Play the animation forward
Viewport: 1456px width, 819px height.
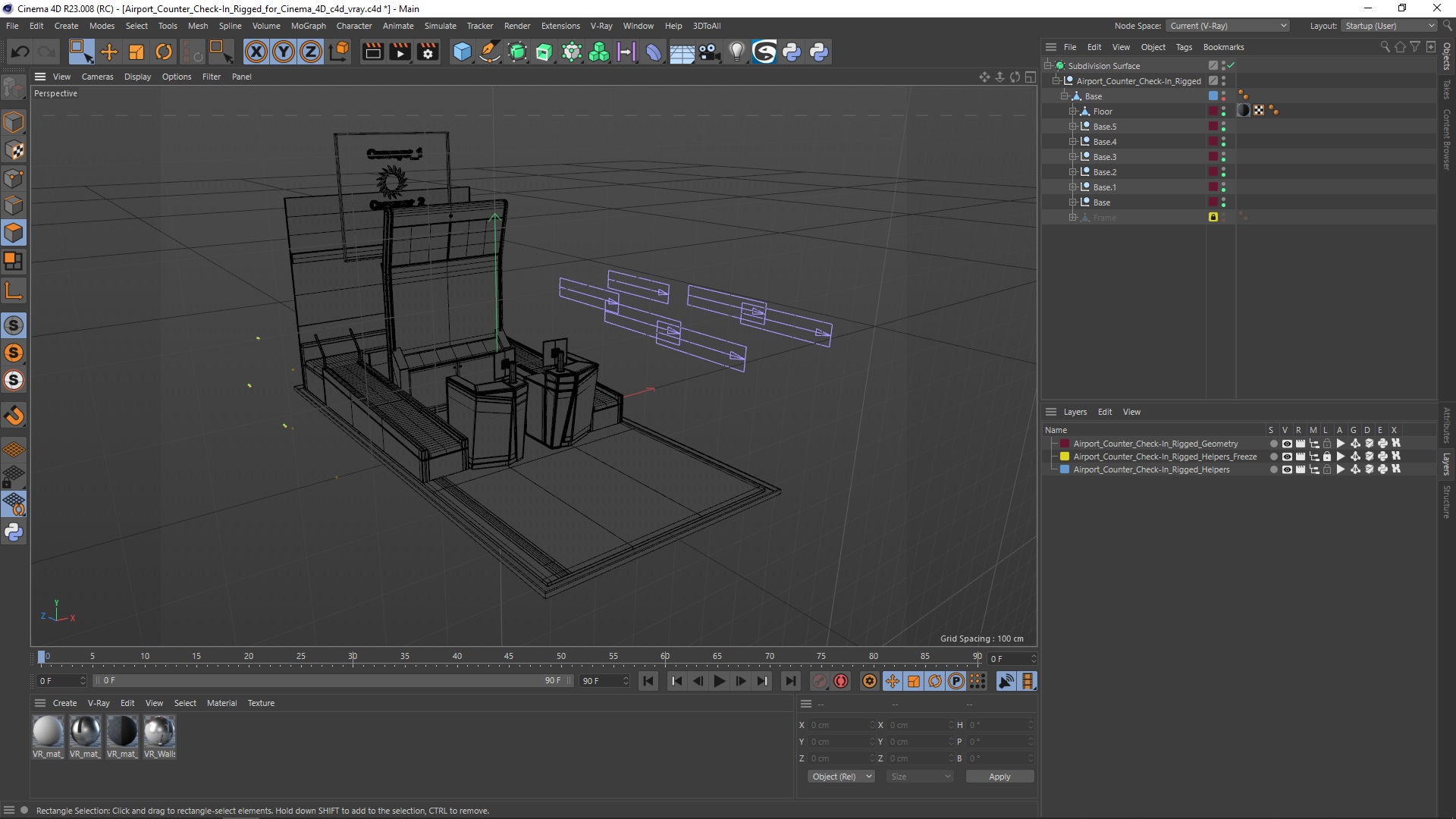tap(720, 681)
